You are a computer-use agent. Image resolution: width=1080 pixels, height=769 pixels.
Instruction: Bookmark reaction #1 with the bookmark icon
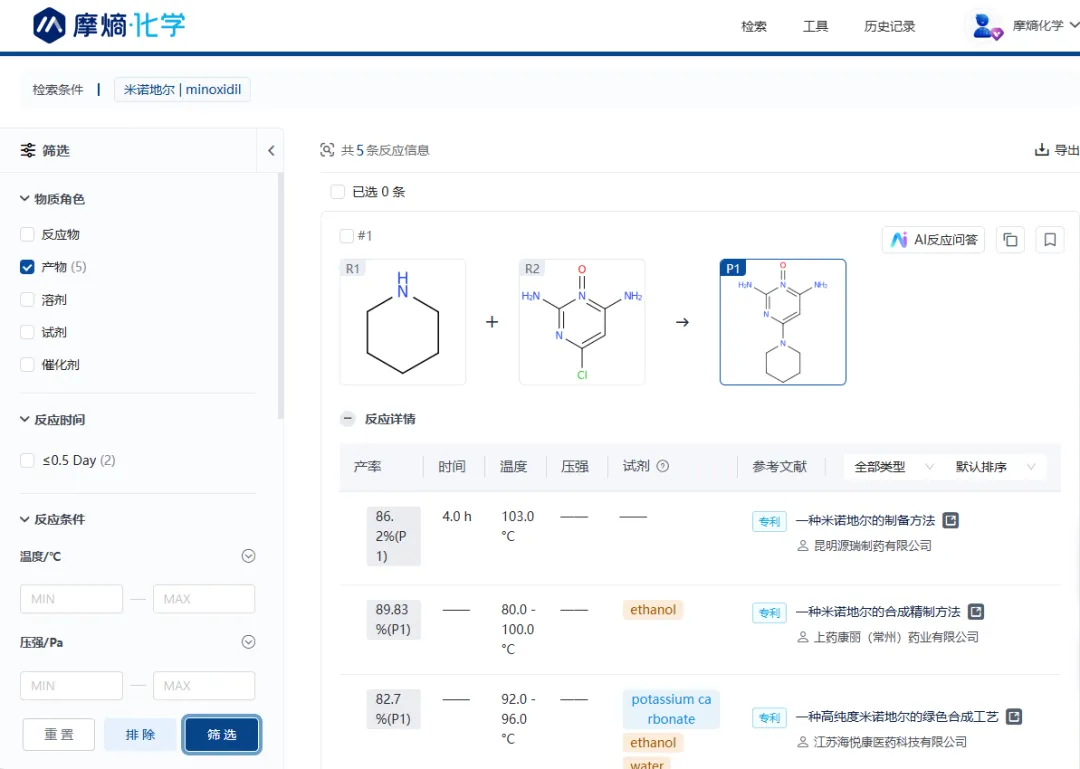pyautogui.click(x=1050, y=240)
